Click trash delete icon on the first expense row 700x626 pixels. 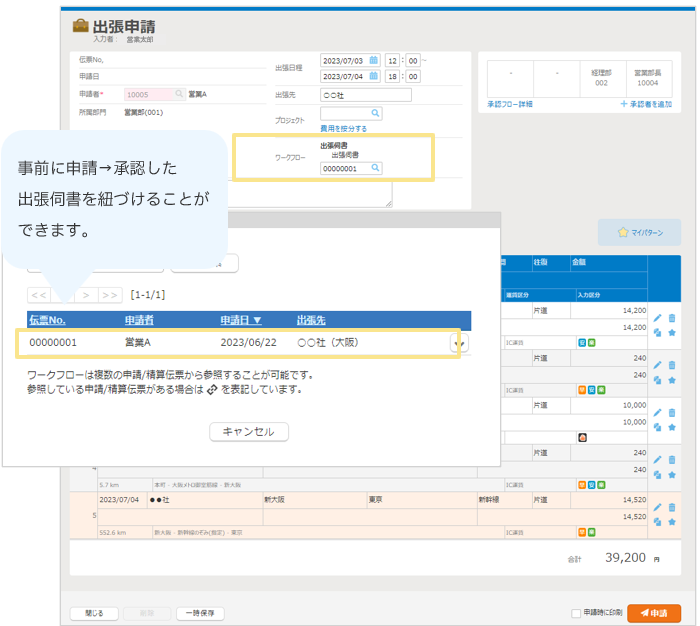coord(672,319)
